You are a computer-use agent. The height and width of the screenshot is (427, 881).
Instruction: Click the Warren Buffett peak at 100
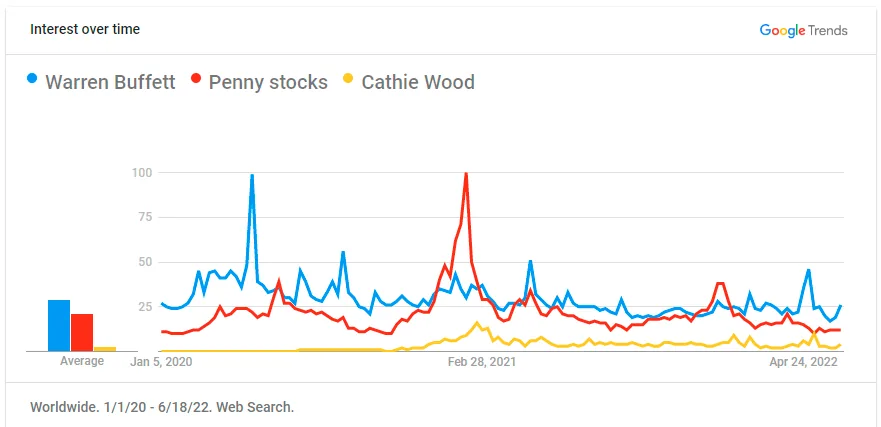(x=252, y=176)
